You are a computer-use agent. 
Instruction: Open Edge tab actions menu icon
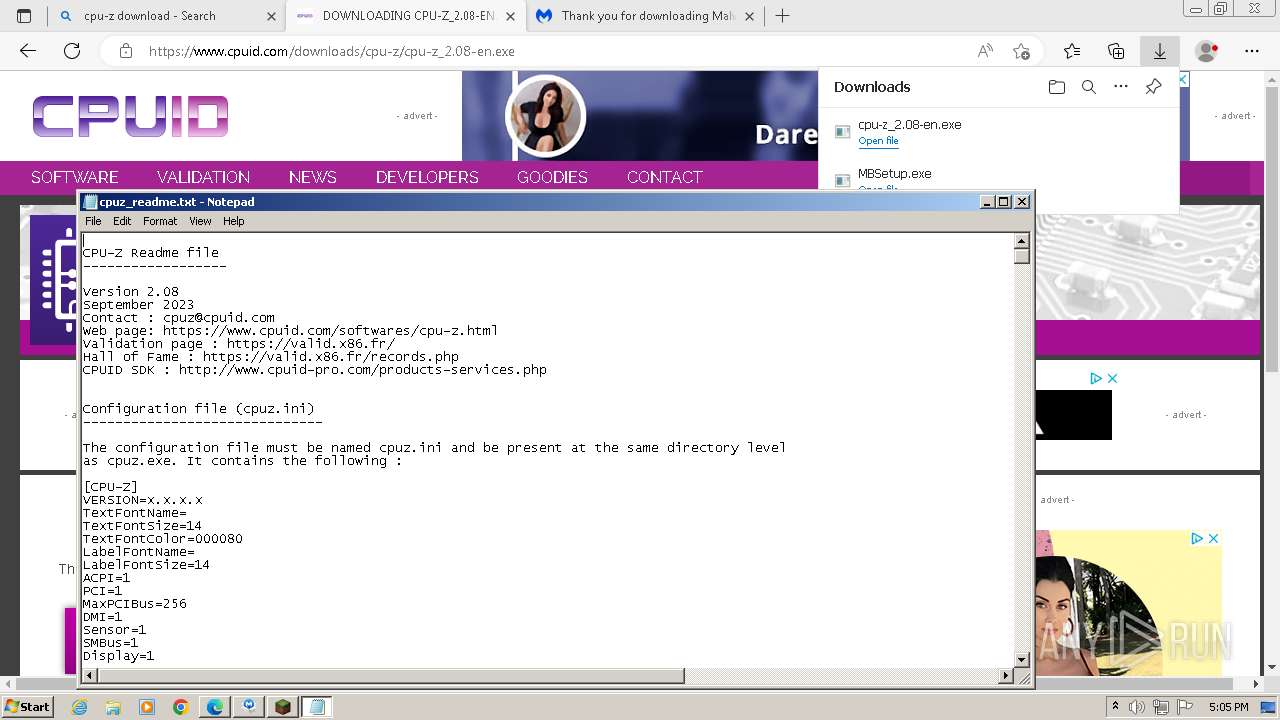pyautogui.click(x=24, y=16)
